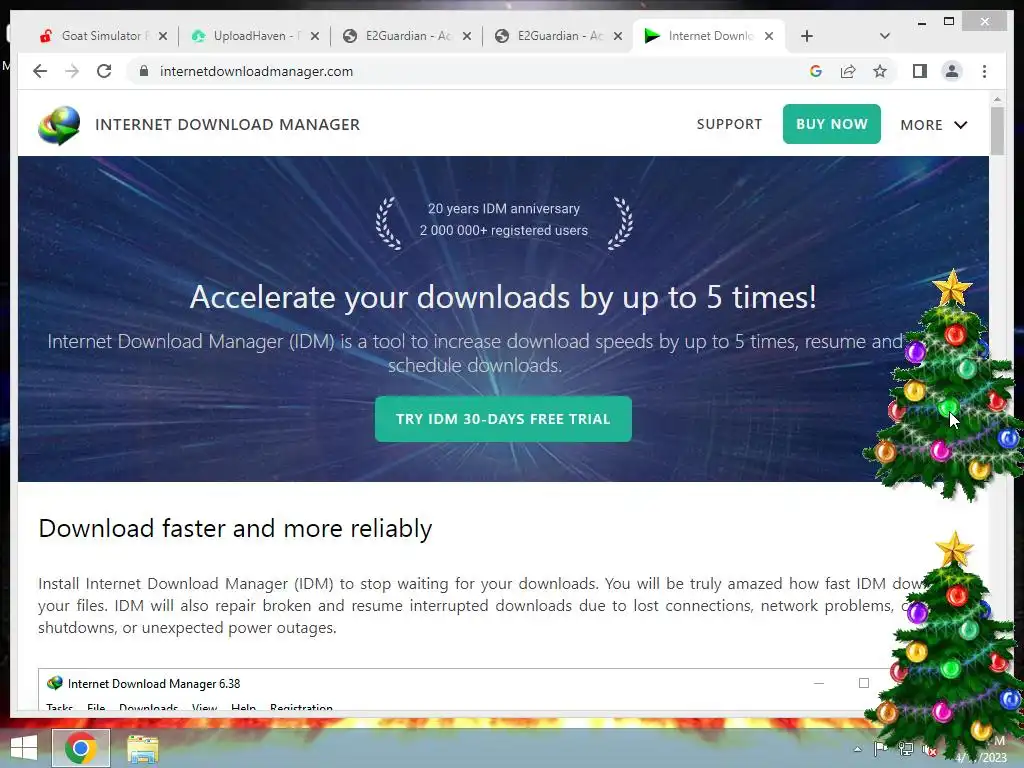
Task: Click the IDM globe logo
Action: tap(59, 125)
